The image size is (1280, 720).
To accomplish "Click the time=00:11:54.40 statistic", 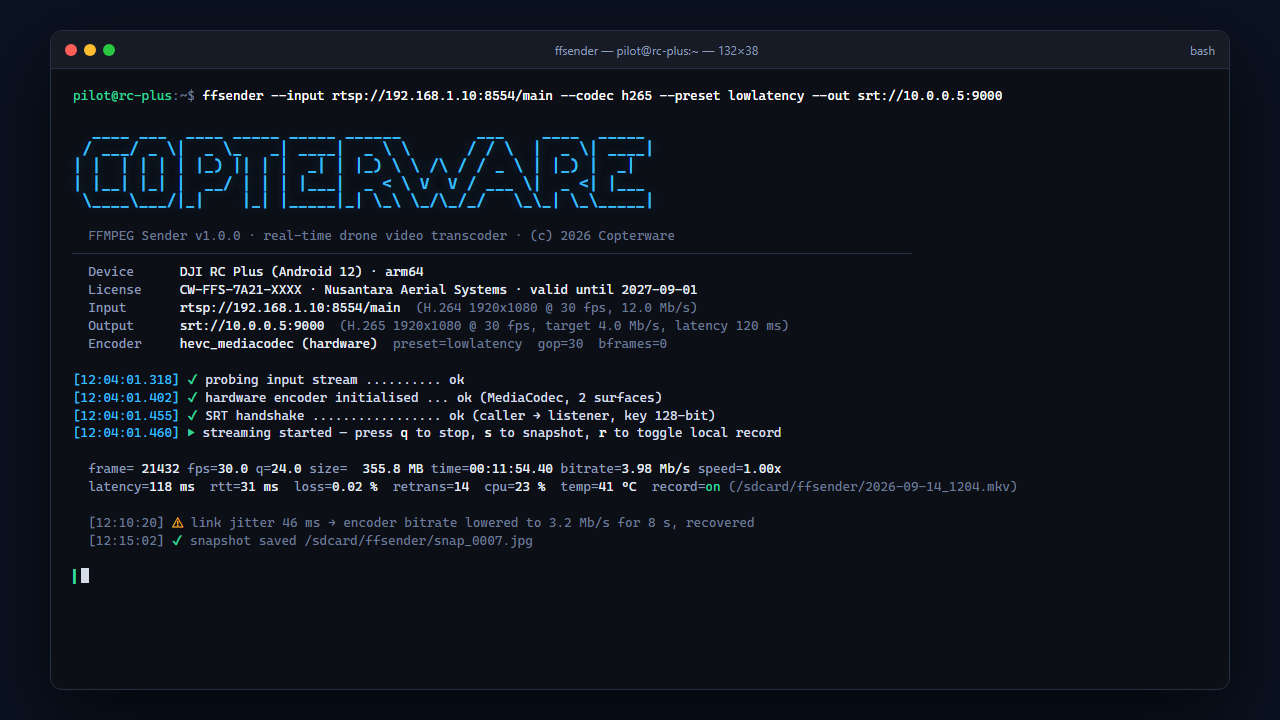I will point(492,469).
